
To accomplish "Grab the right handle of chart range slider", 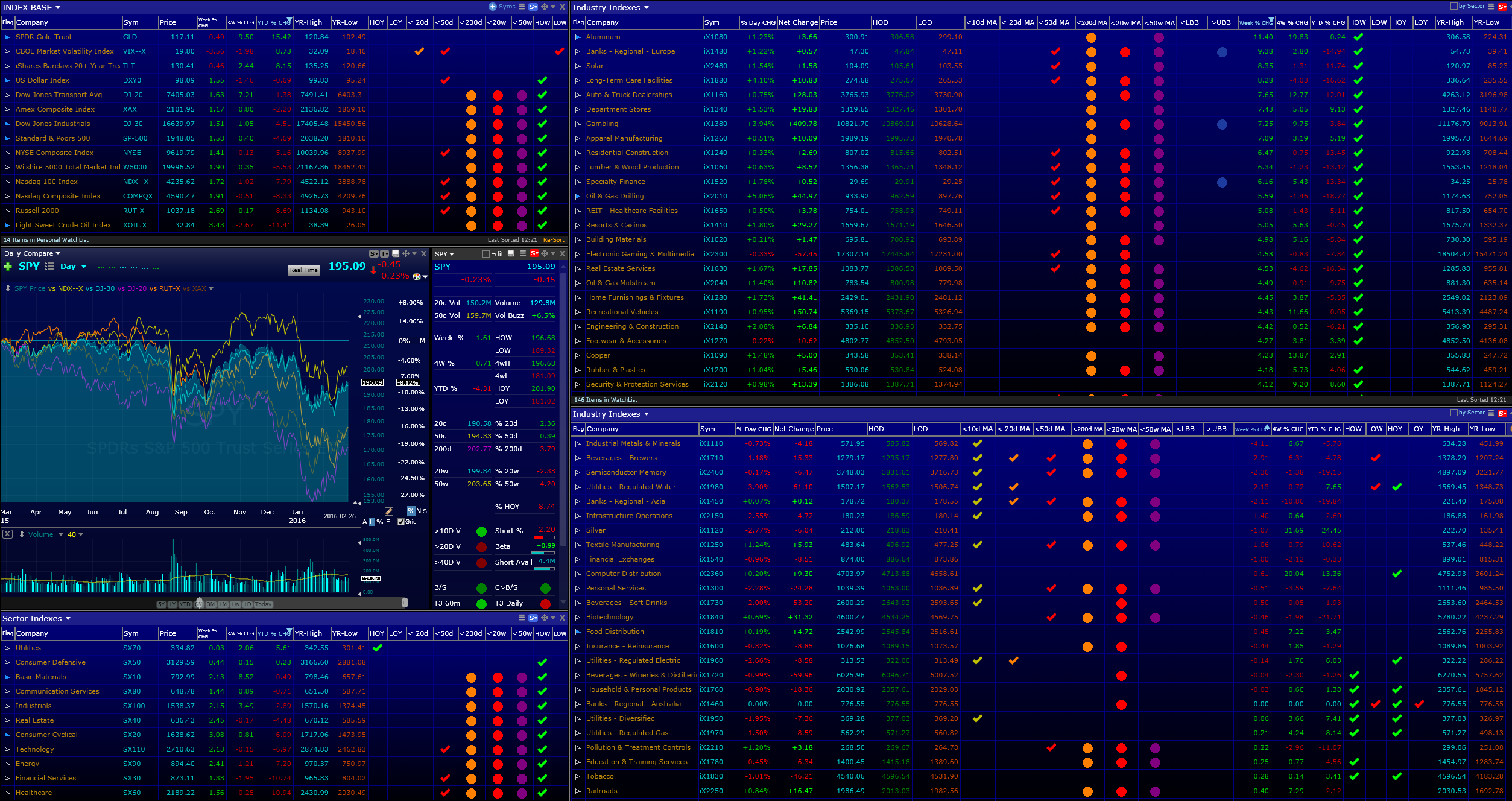I will click(405, 603).
